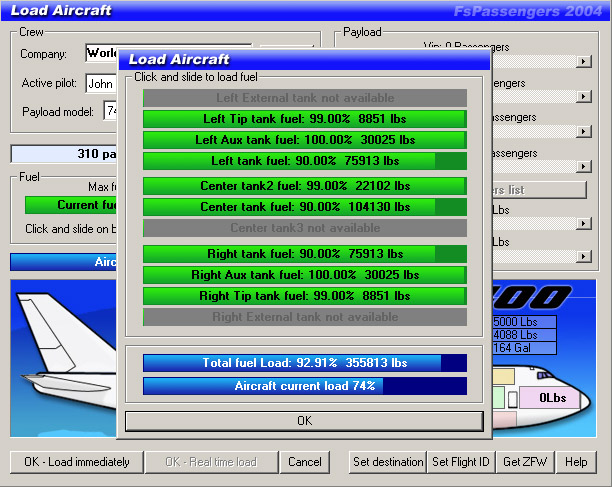
Task: Click the 0Lbs nose compartment on aircraft diagram
Action: (x=552, y=398)
